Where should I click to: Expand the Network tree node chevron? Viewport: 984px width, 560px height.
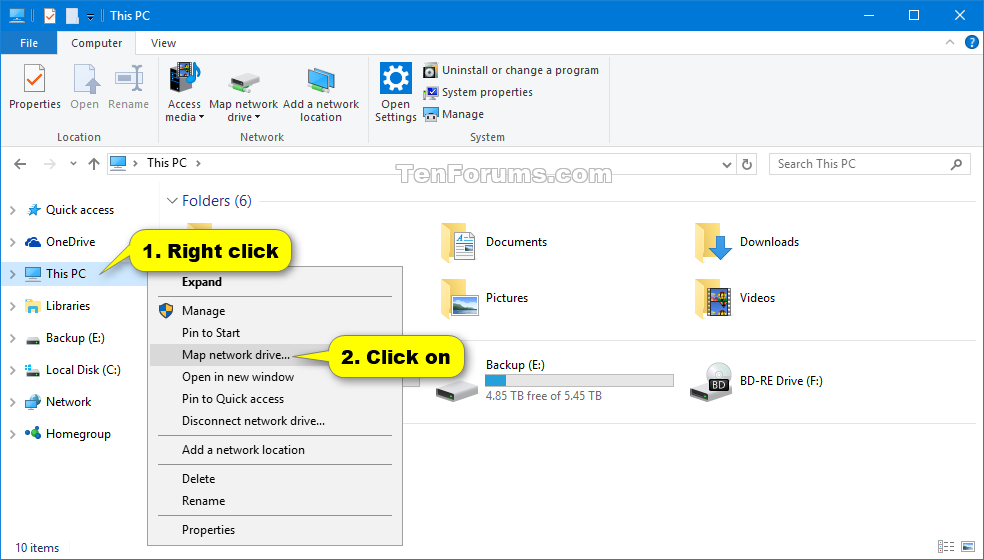(x=13, y=402)
